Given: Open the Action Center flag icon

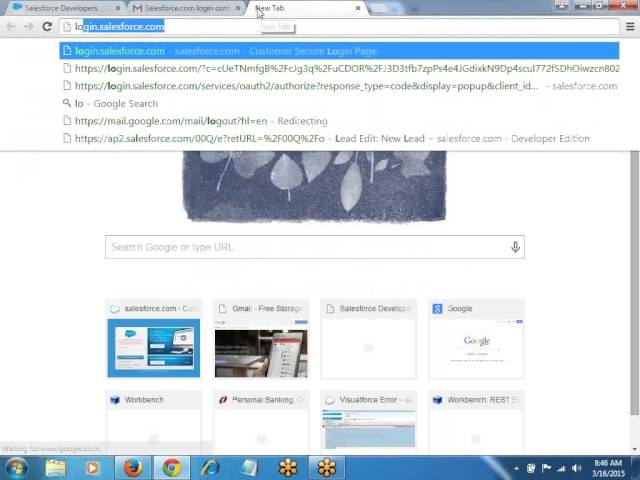Looking at the screenshot, I should (x=546, y=468).
